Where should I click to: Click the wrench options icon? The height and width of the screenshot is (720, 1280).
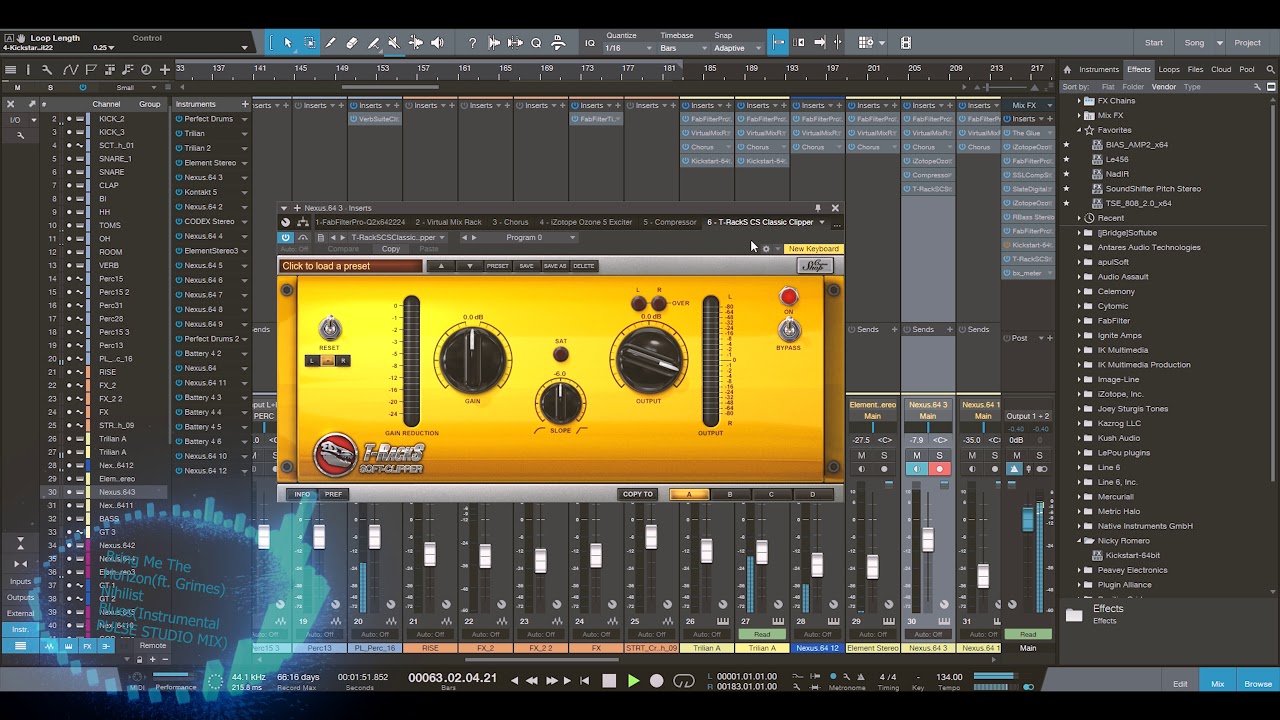47,70
